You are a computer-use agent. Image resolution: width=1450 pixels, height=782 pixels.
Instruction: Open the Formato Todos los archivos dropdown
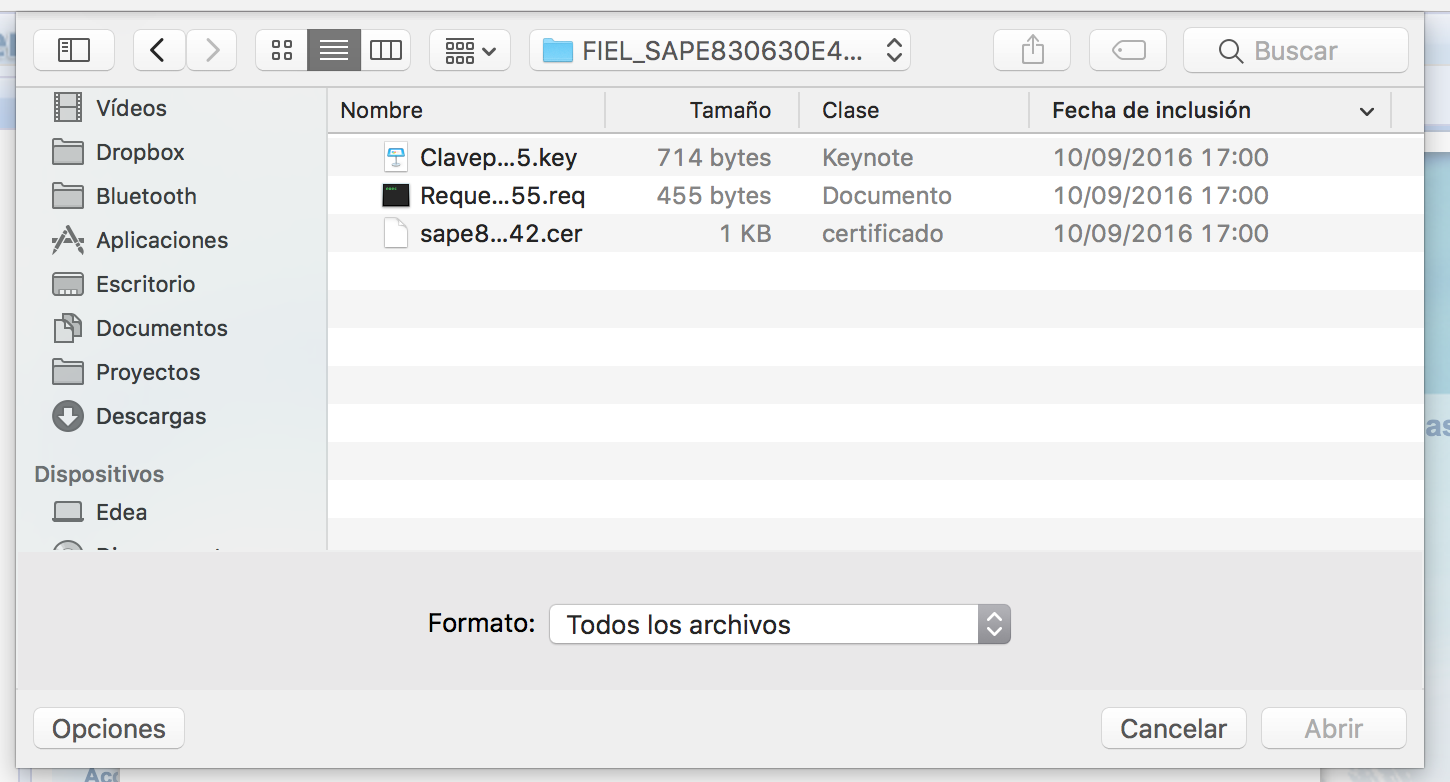click(x=780, y=624)
